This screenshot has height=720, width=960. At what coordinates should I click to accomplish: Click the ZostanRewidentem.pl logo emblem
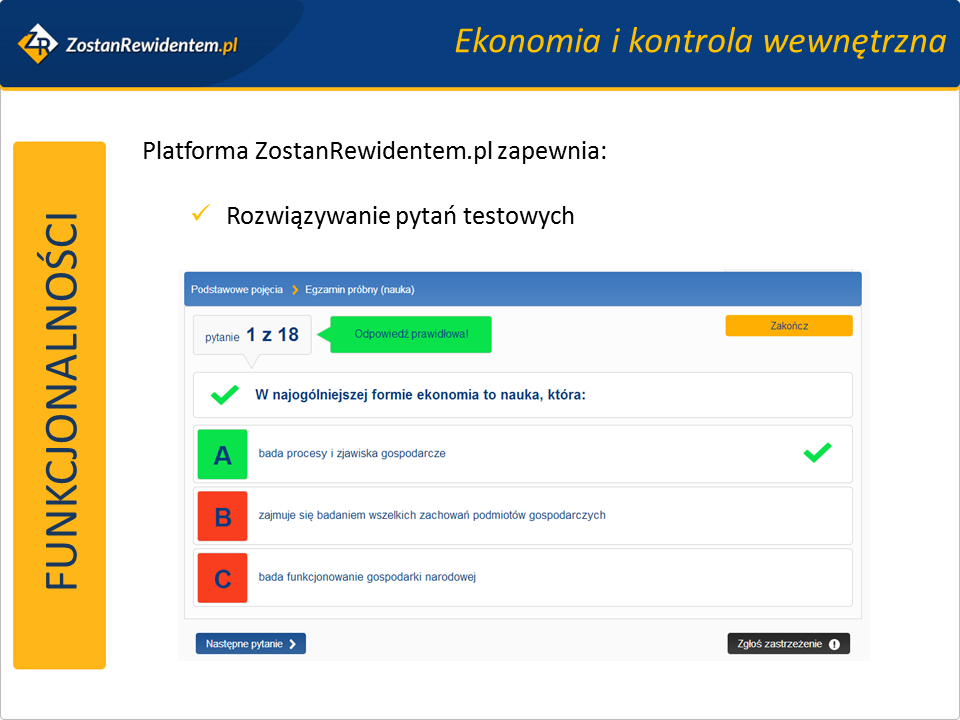pyautogui.click(x=38, y=43)
